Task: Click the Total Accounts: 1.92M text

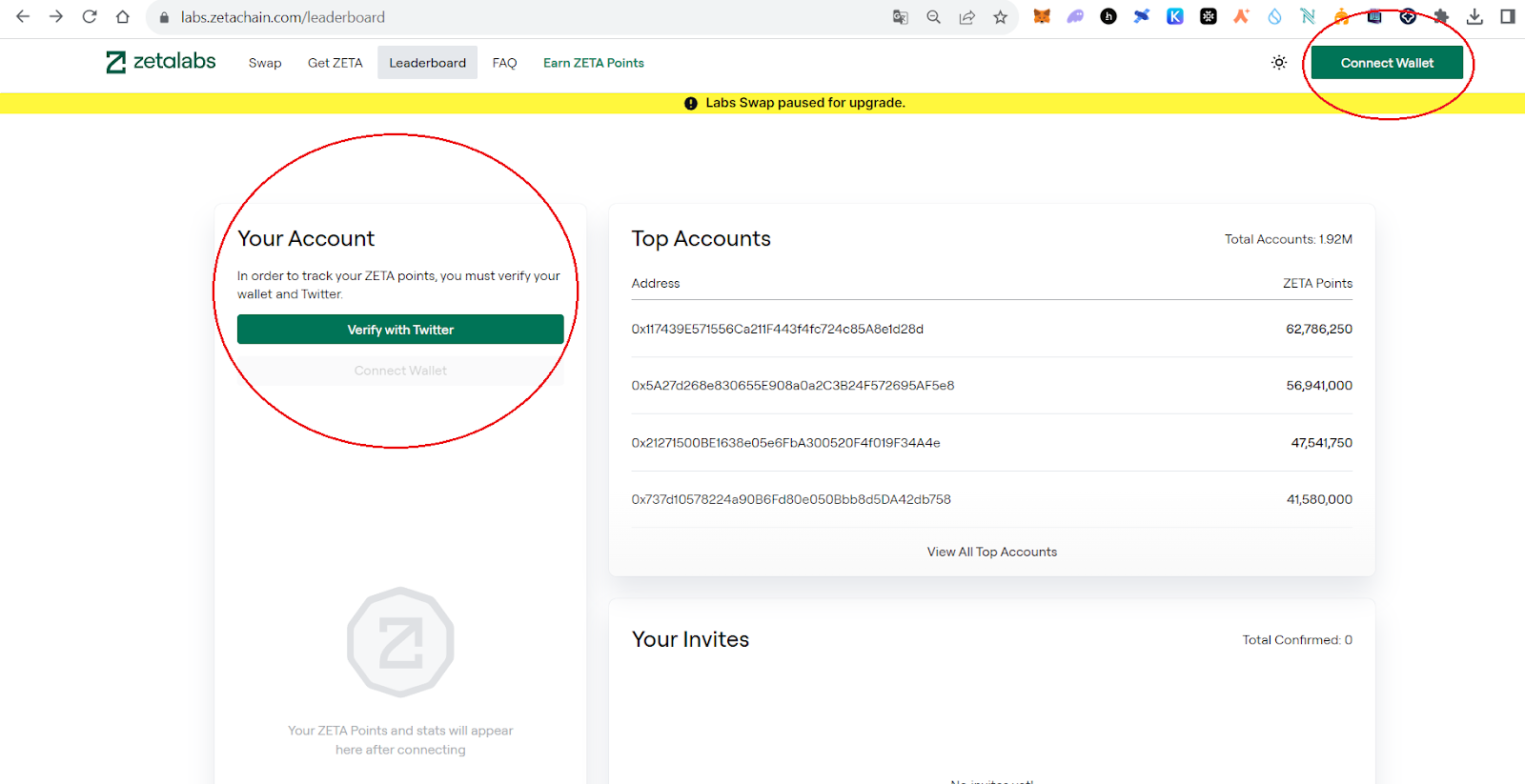Action: pyautogui.click(x=1289, y=239)
